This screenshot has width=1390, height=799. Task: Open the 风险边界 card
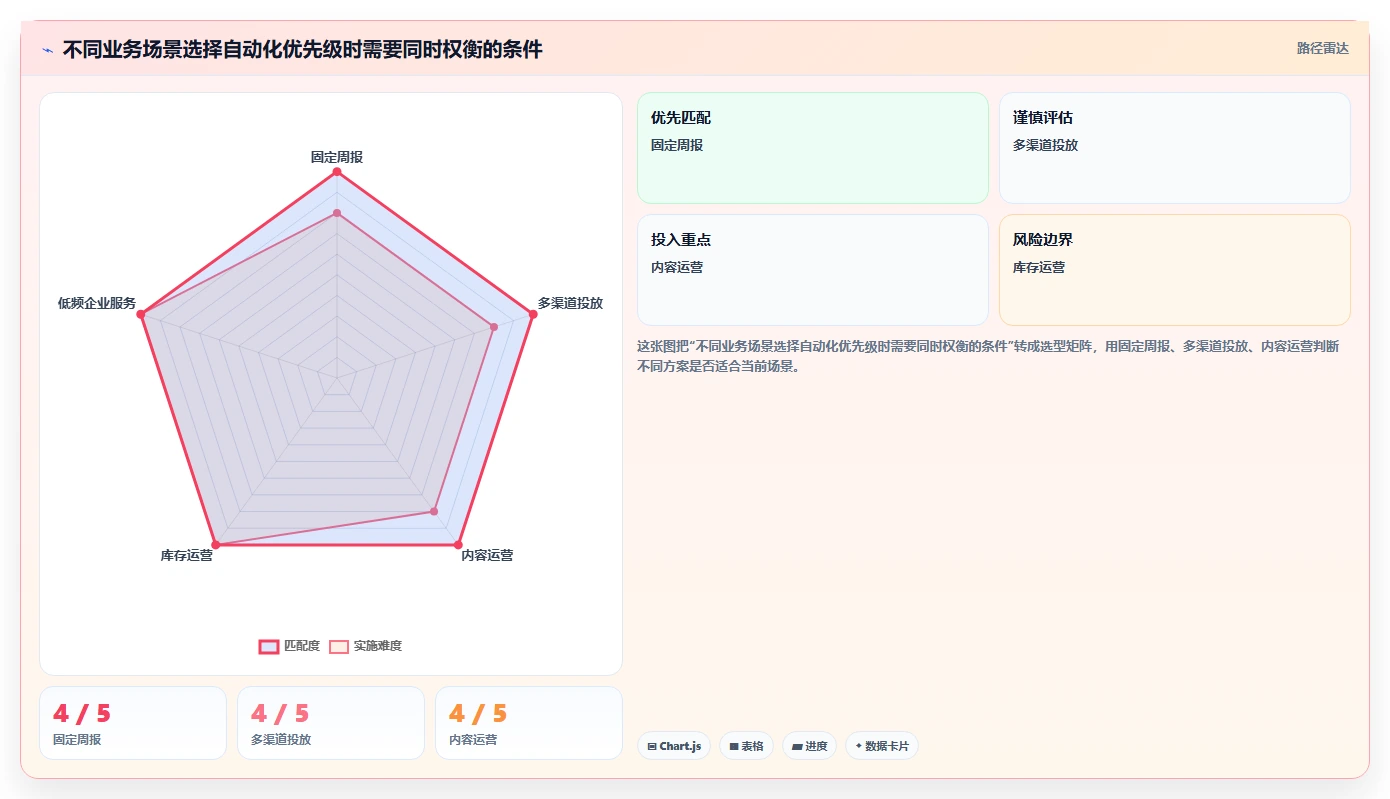[x=1175, y=270]
